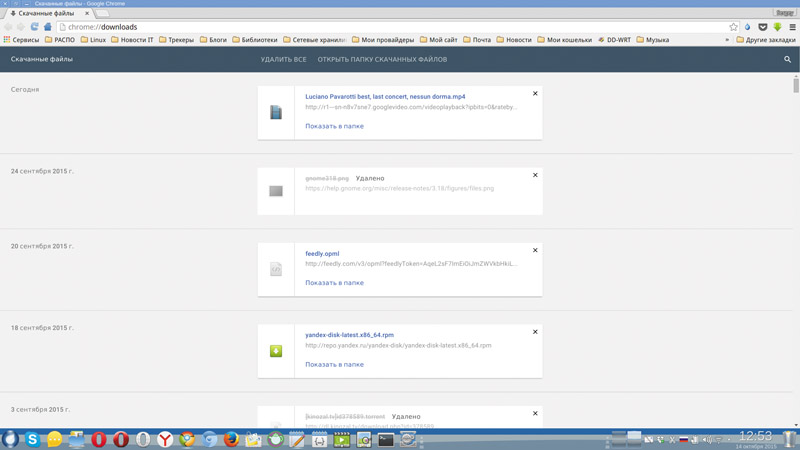Open the 'Новости' bookmark folder

click(x=514, y=40)
